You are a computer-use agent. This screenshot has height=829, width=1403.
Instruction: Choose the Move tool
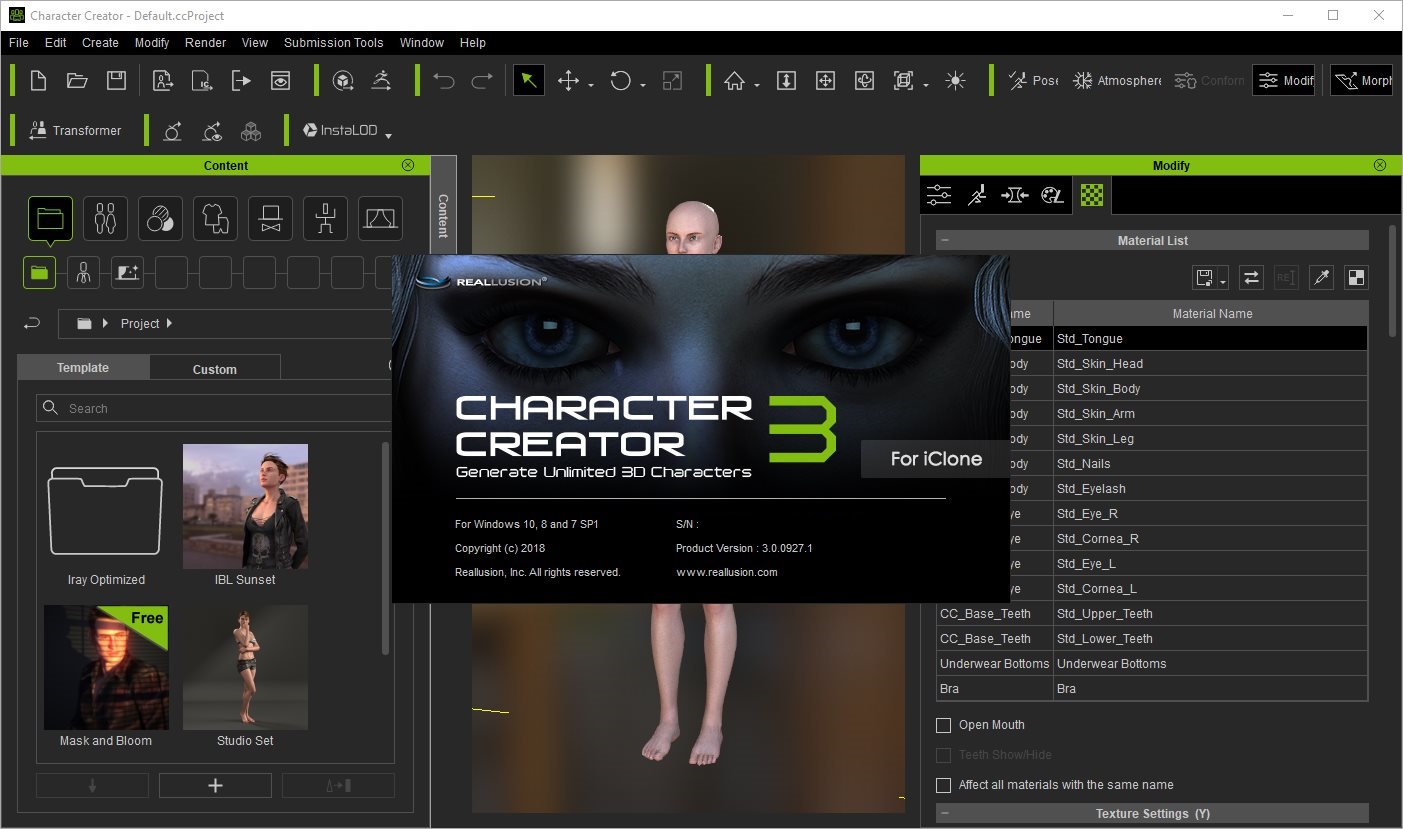pos(569,81)
